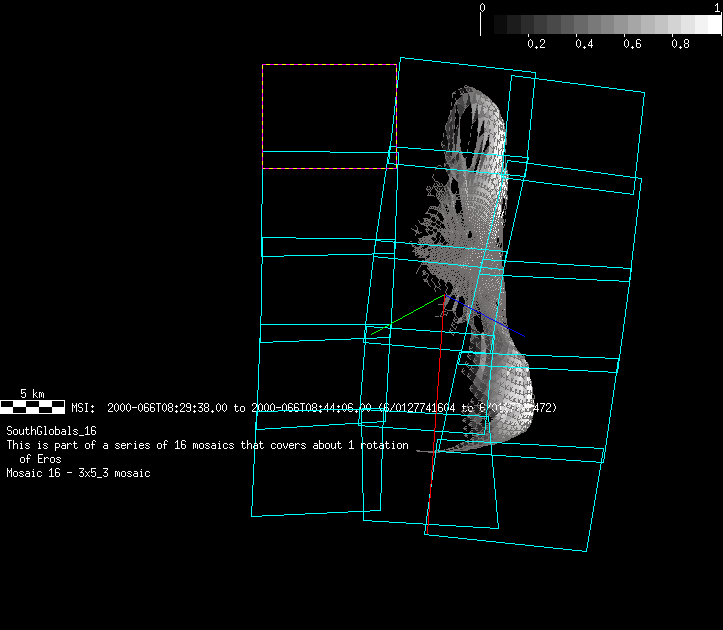Click the 0.4 tick label on colorbar
The height and width of the screenshot is (630, 723).
(x=584, y=44)
